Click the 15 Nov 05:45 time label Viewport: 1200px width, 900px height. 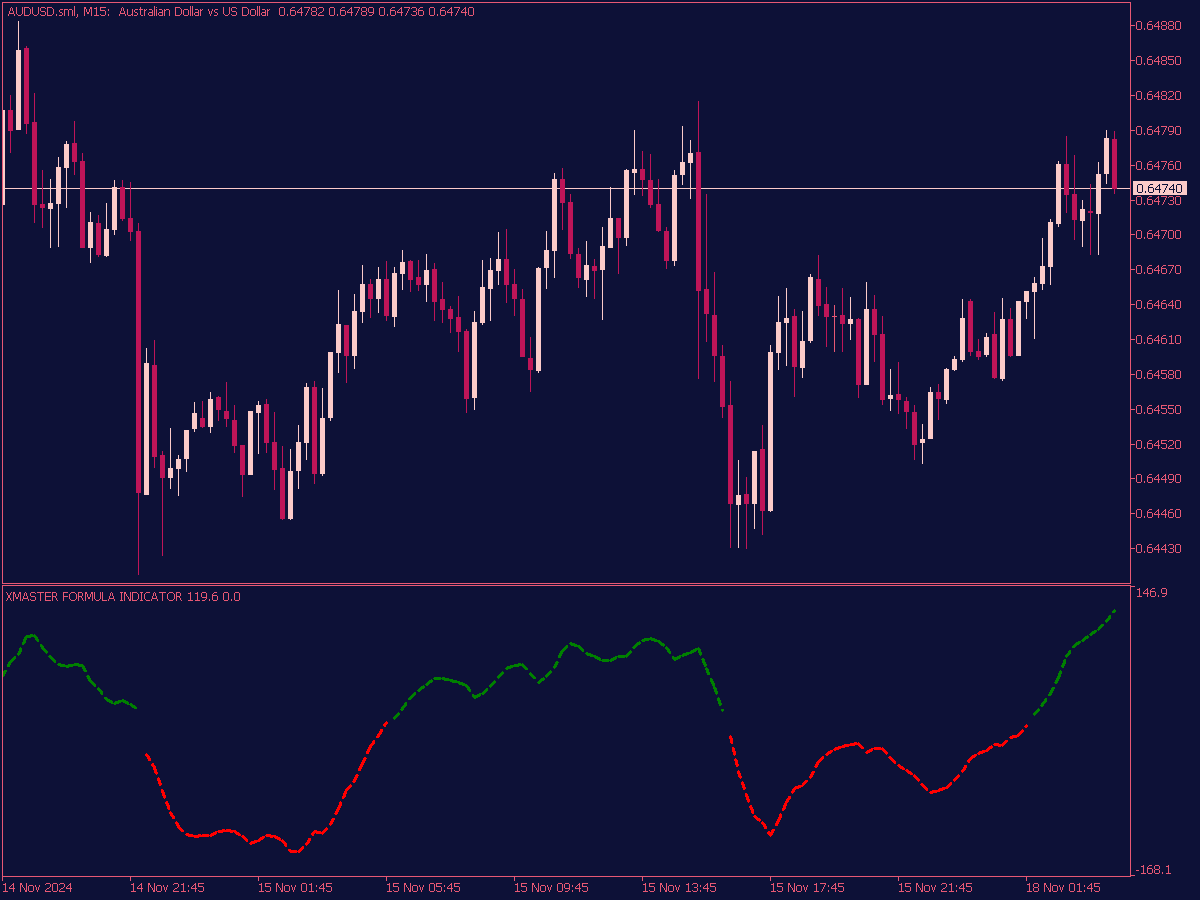pyautogui.click(x=423, y=888)
